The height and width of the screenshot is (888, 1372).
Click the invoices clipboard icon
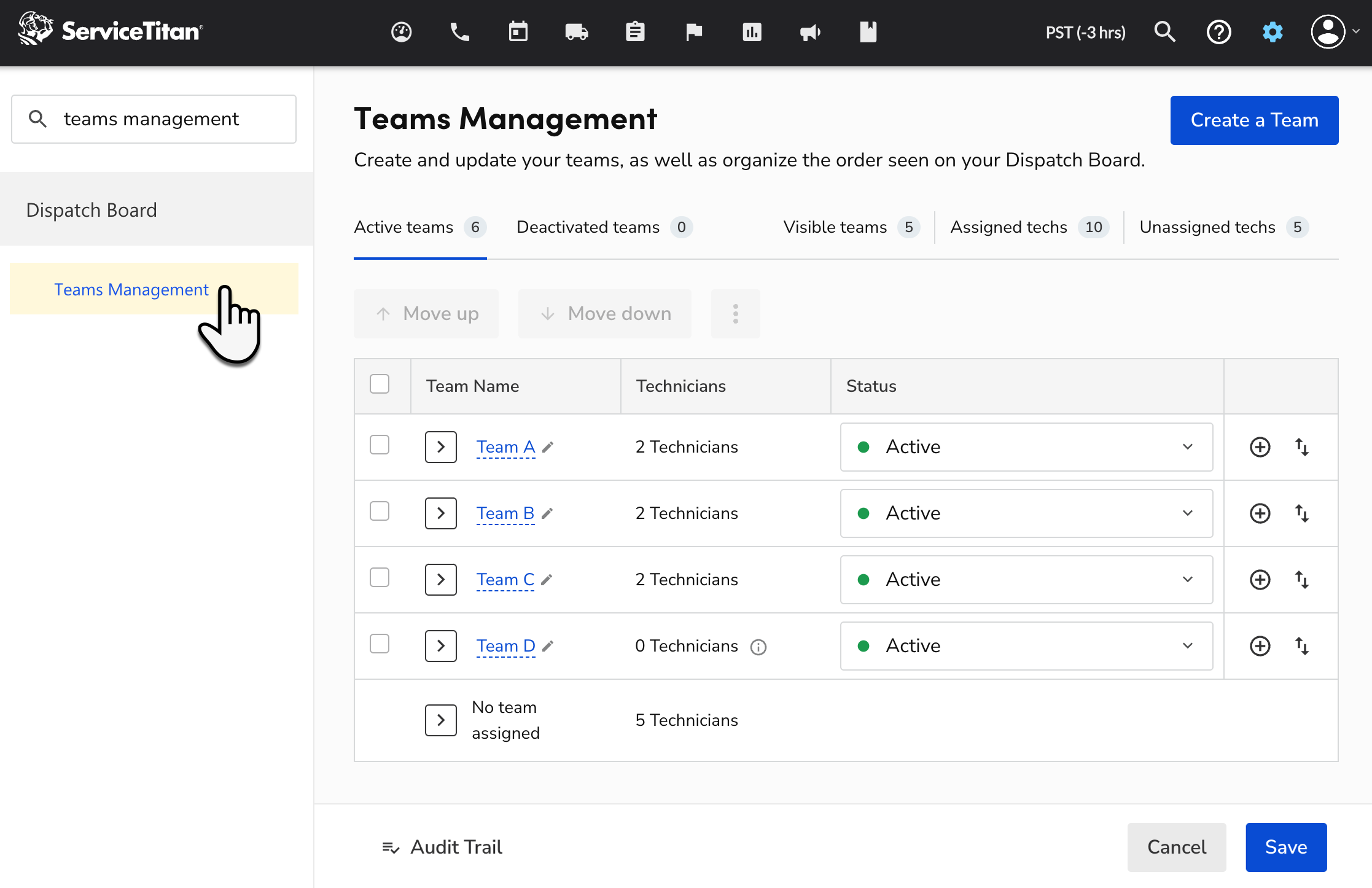click(x=635, y=32)
